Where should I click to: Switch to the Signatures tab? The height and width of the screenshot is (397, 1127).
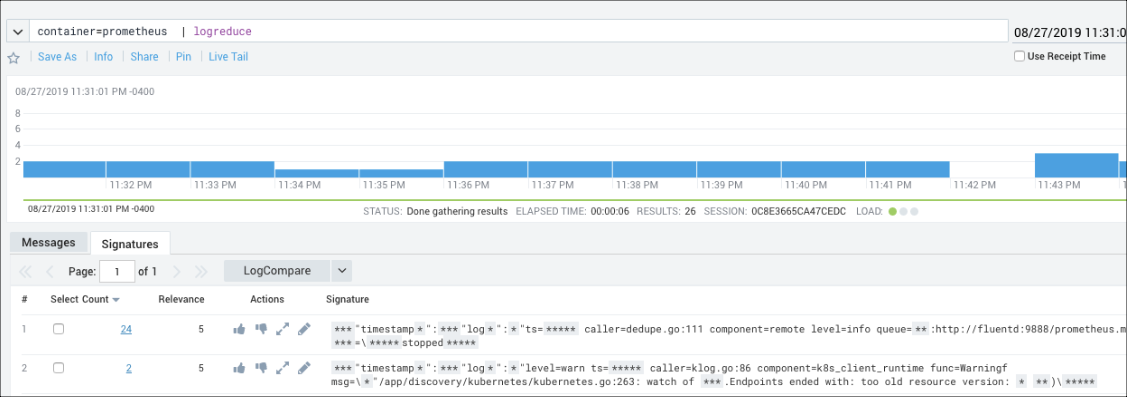(130, 243)
